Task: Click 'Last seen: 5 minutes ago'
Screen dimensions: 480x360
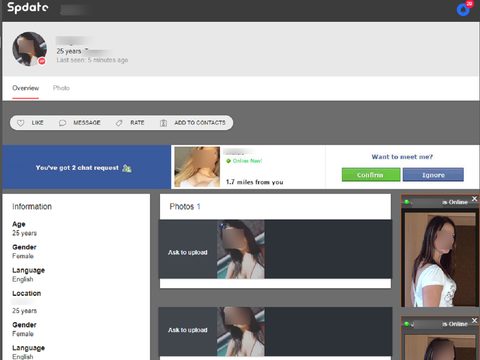Action: pyautogui.click(x=92, y=60)
